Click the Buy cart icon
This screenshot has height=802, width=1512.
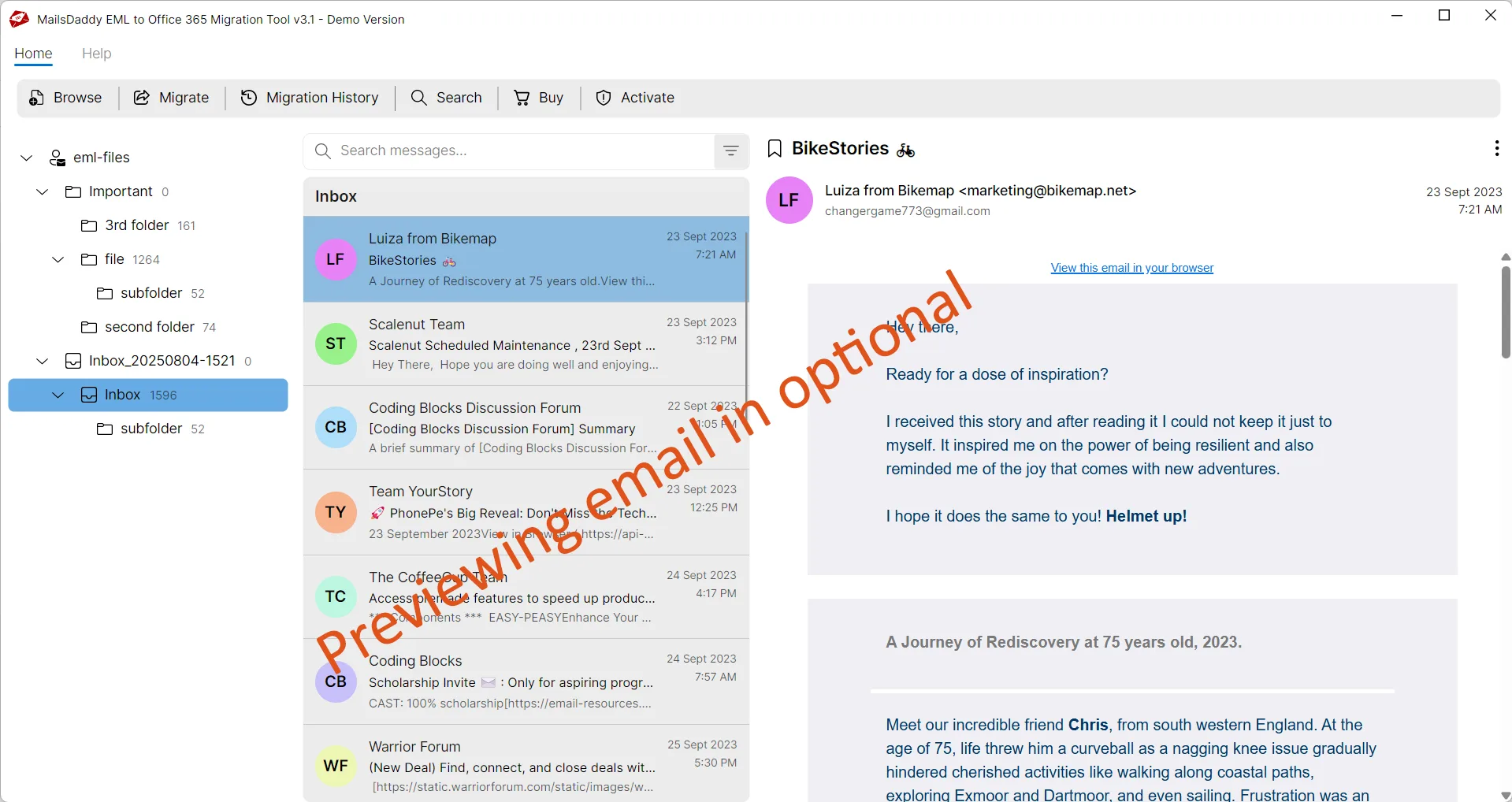(x=522, y=97)
